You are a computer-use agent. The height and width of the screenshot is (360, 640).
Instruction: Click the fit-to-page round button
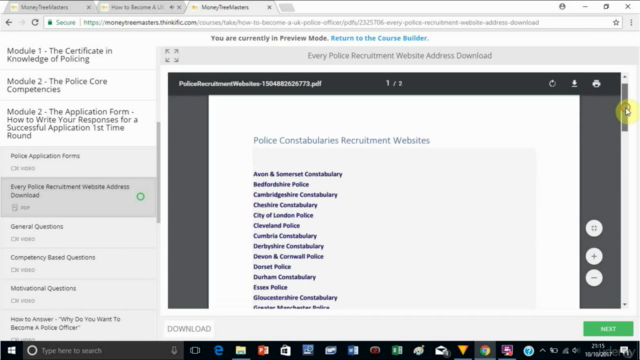[x=594, y=228]
